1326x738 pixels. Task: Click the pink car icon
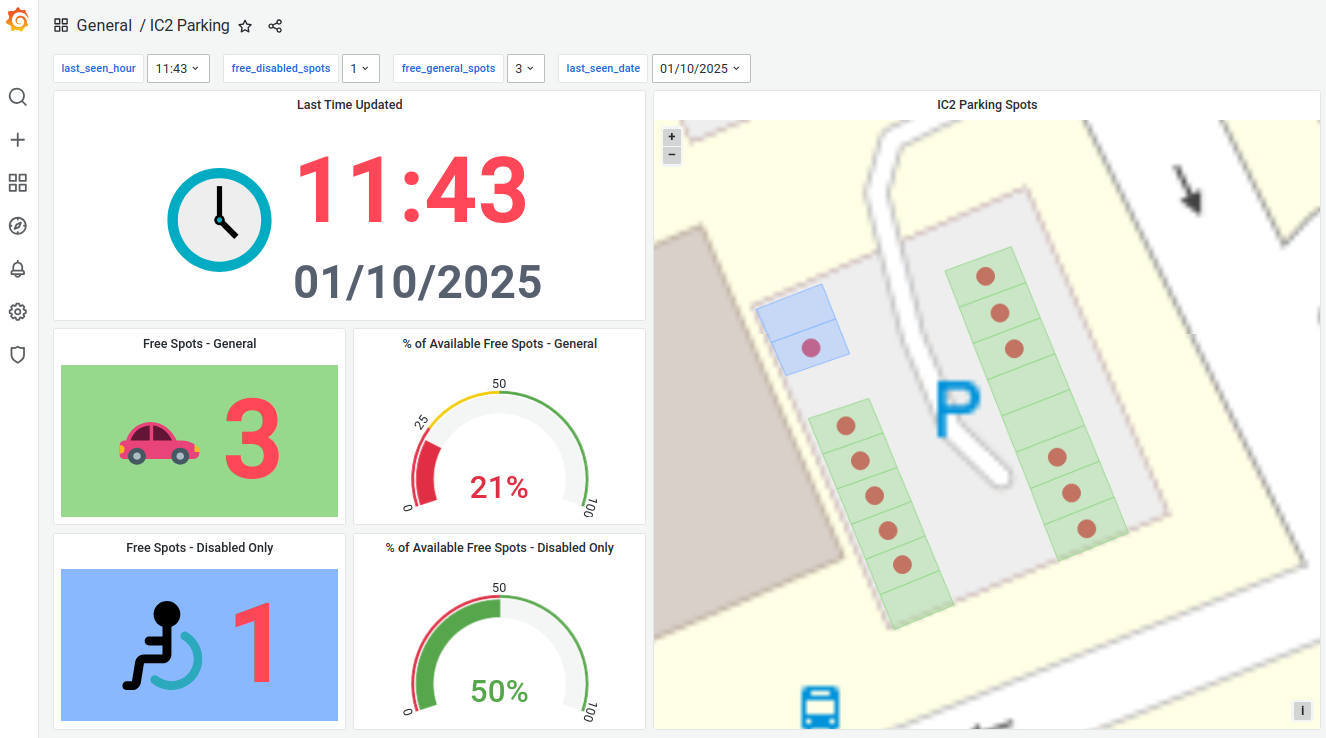tap(159, 442)
